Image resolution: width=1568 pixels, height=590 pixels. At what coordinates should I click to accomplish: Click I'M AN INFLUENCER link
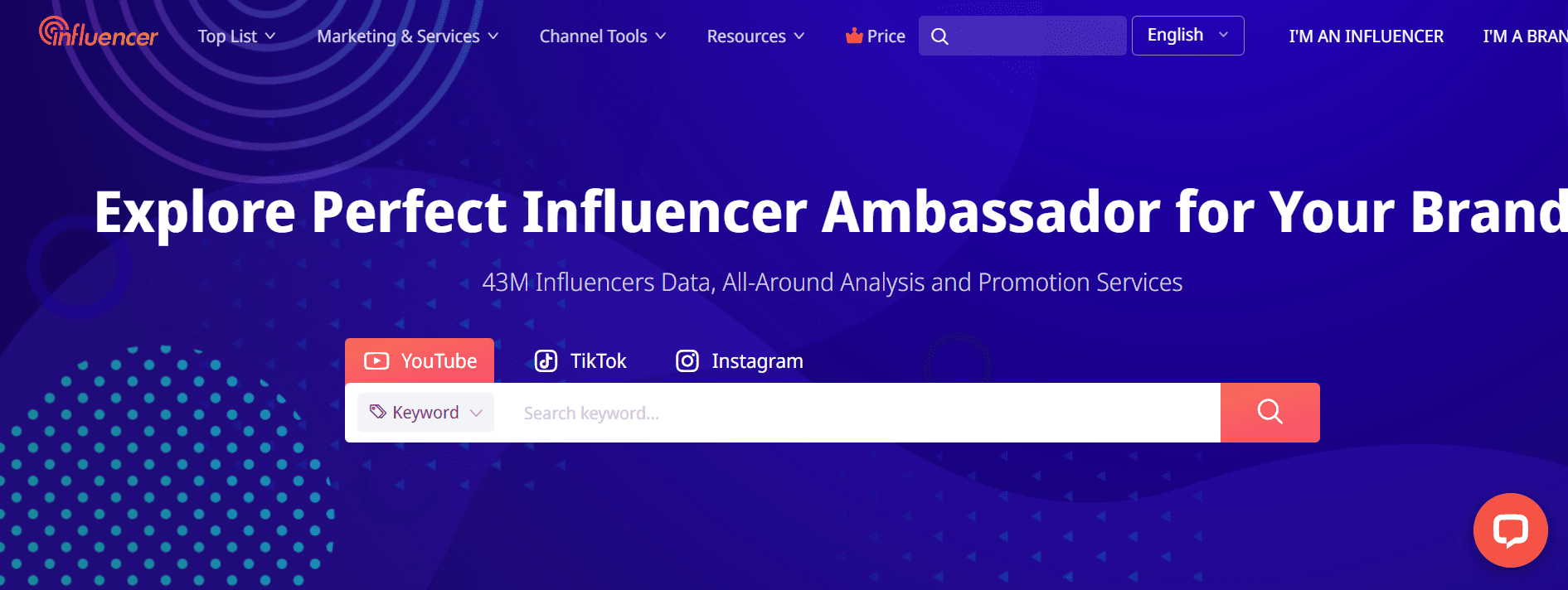[x=1366, y=36]
